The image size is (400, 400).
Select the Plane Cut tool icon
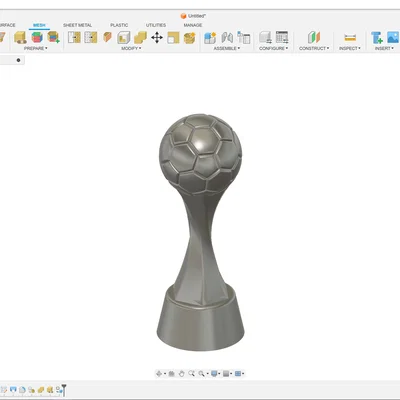107,37
